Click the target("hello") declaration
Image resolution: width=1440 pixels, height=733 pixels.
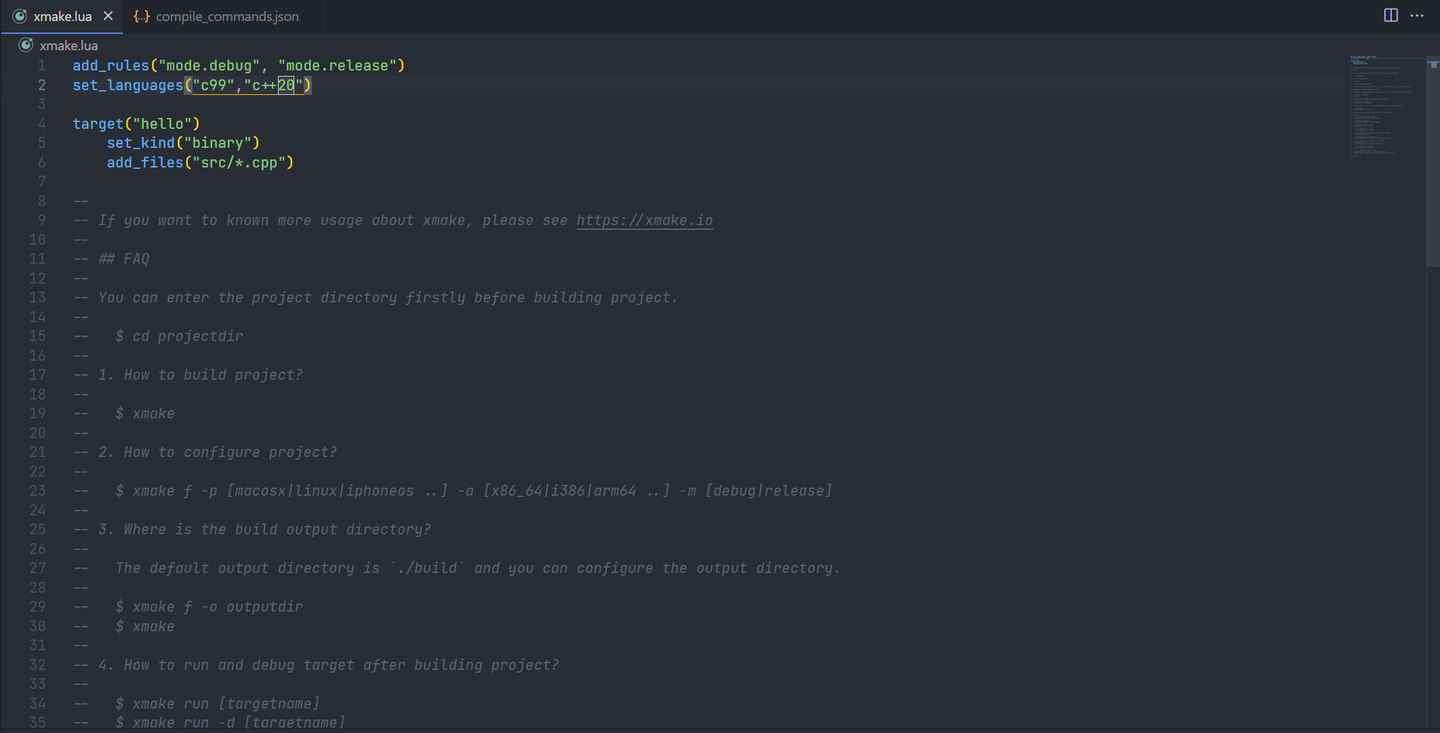135,123
